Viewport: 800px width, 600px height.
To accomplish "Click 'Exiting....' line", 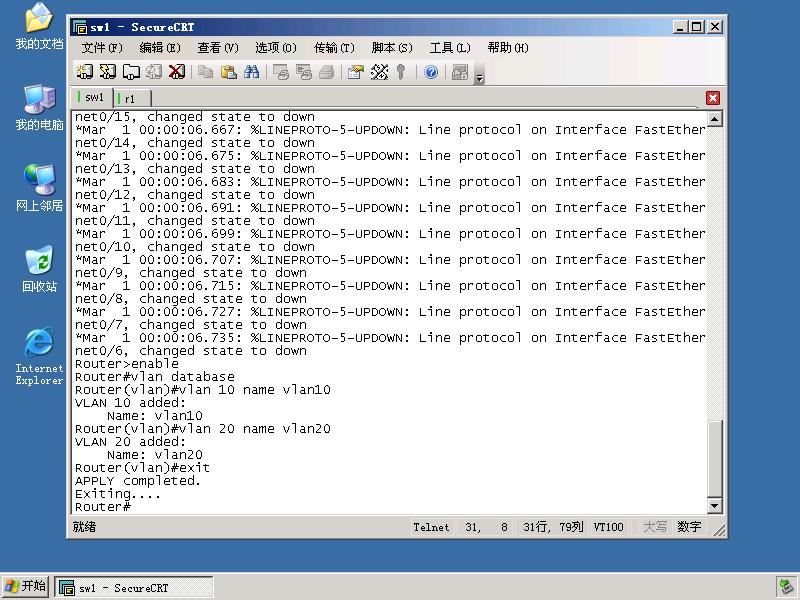I will (x=117, y=494).
